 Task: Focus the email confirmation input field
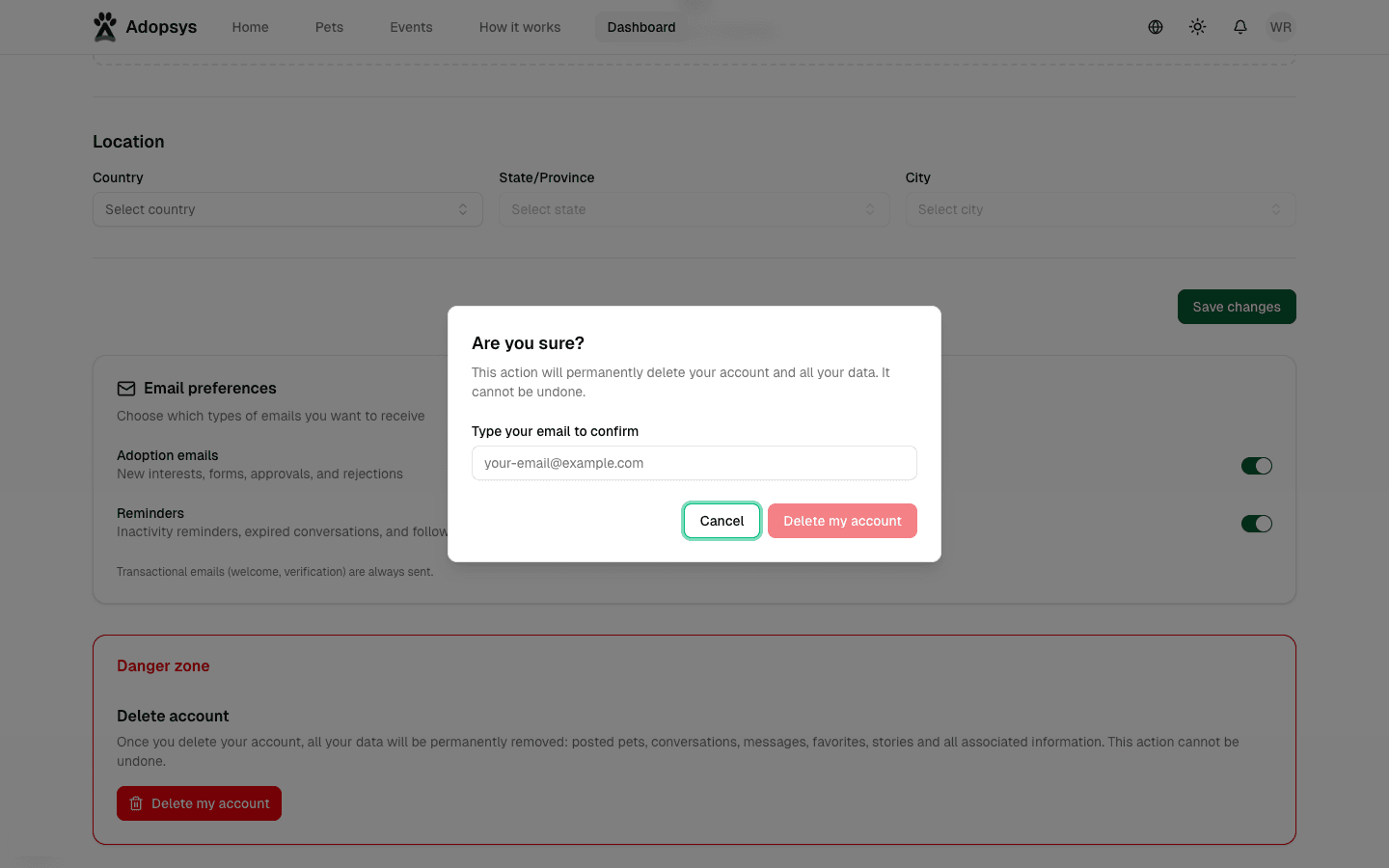(x=694, y=463)
